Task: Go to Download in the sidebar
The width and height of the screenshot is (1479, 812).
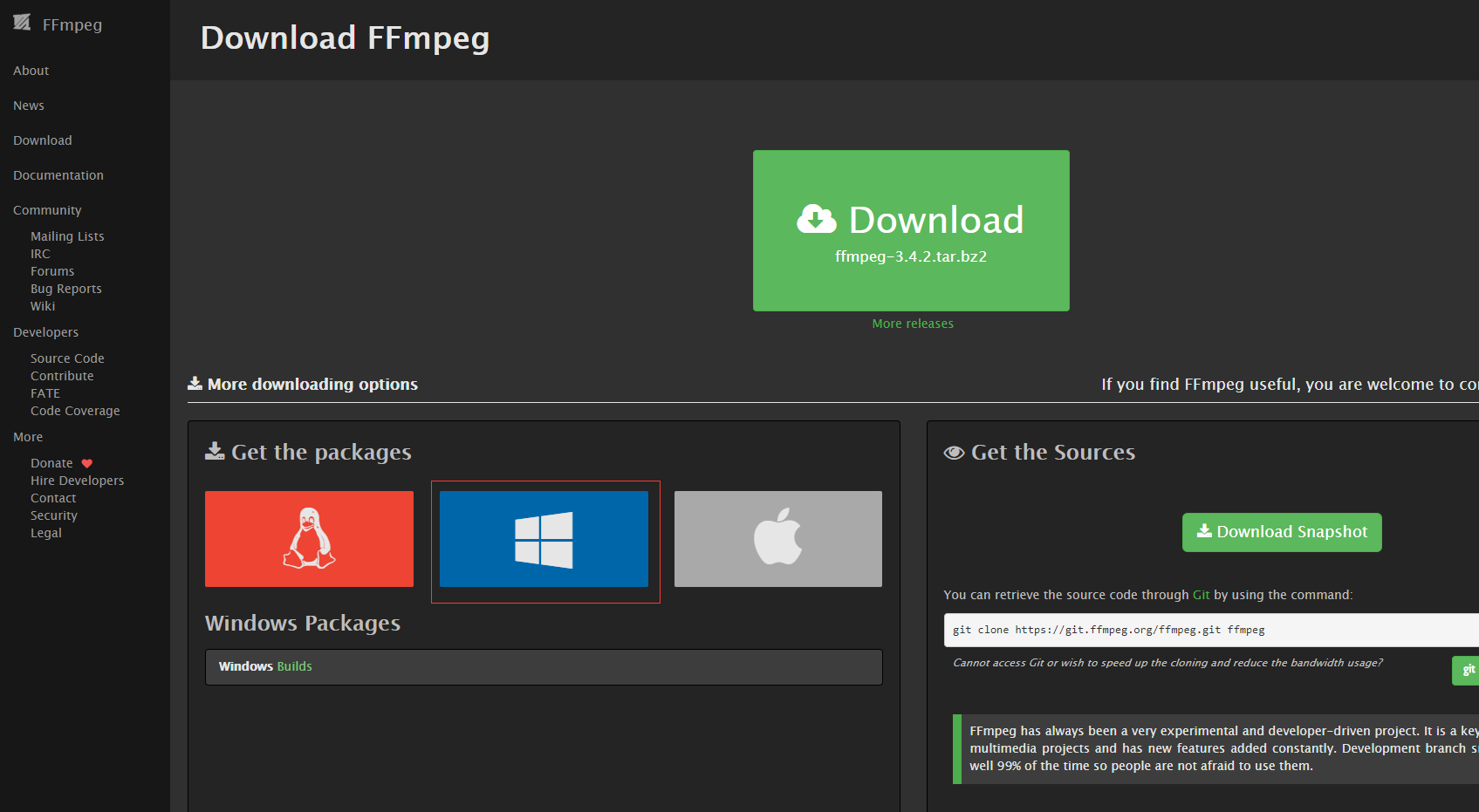Action: click(x=43, y=140)
